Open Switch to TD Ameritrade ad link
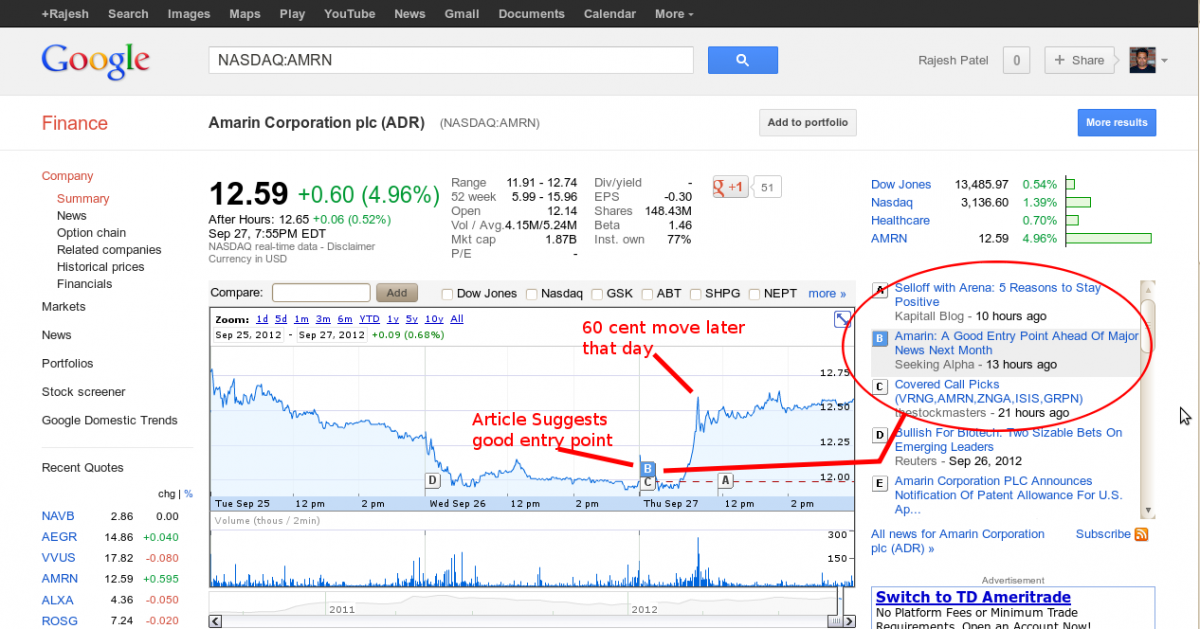1200x629 pixels. pyautogui.click(x=973, y=598)
